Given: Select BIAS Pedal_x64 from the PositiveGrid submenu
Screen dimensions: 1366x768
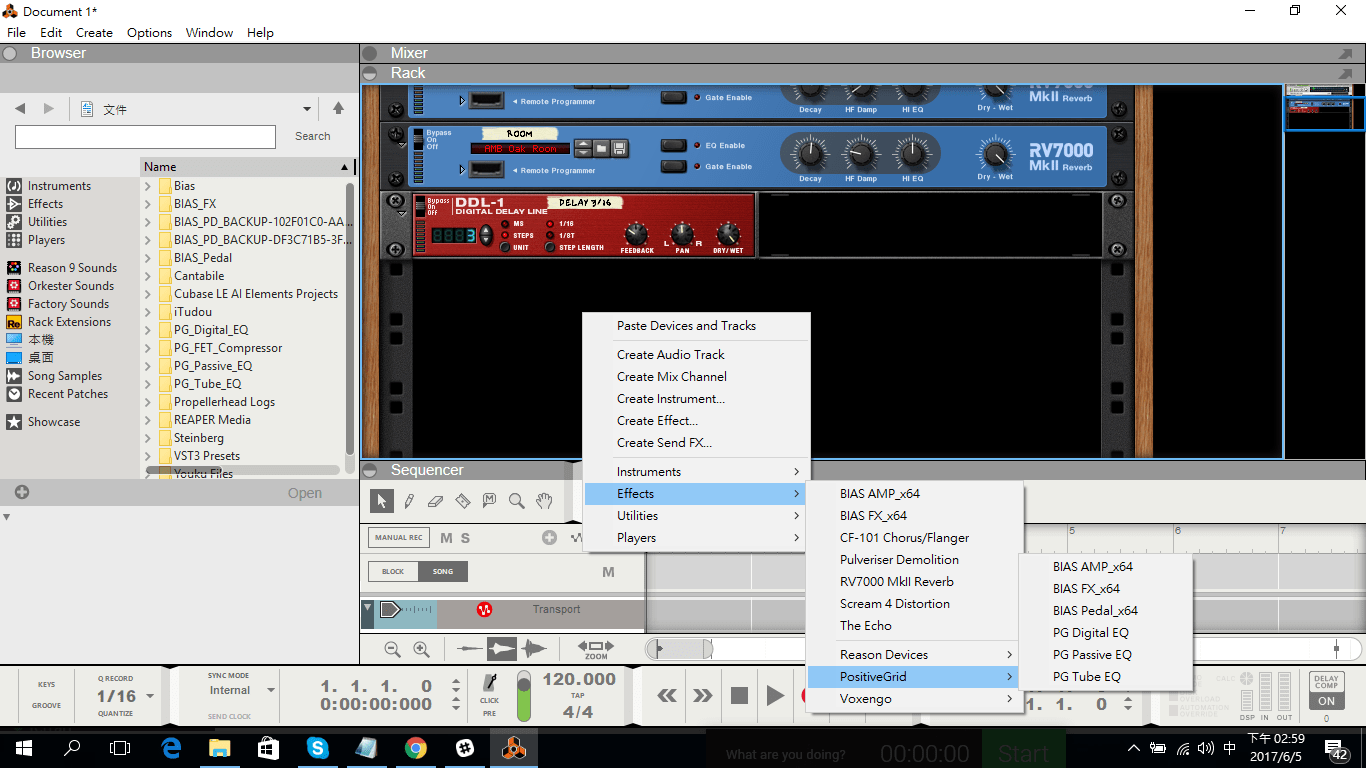Looking at the screenshot, I should (x=1094, y=610).
